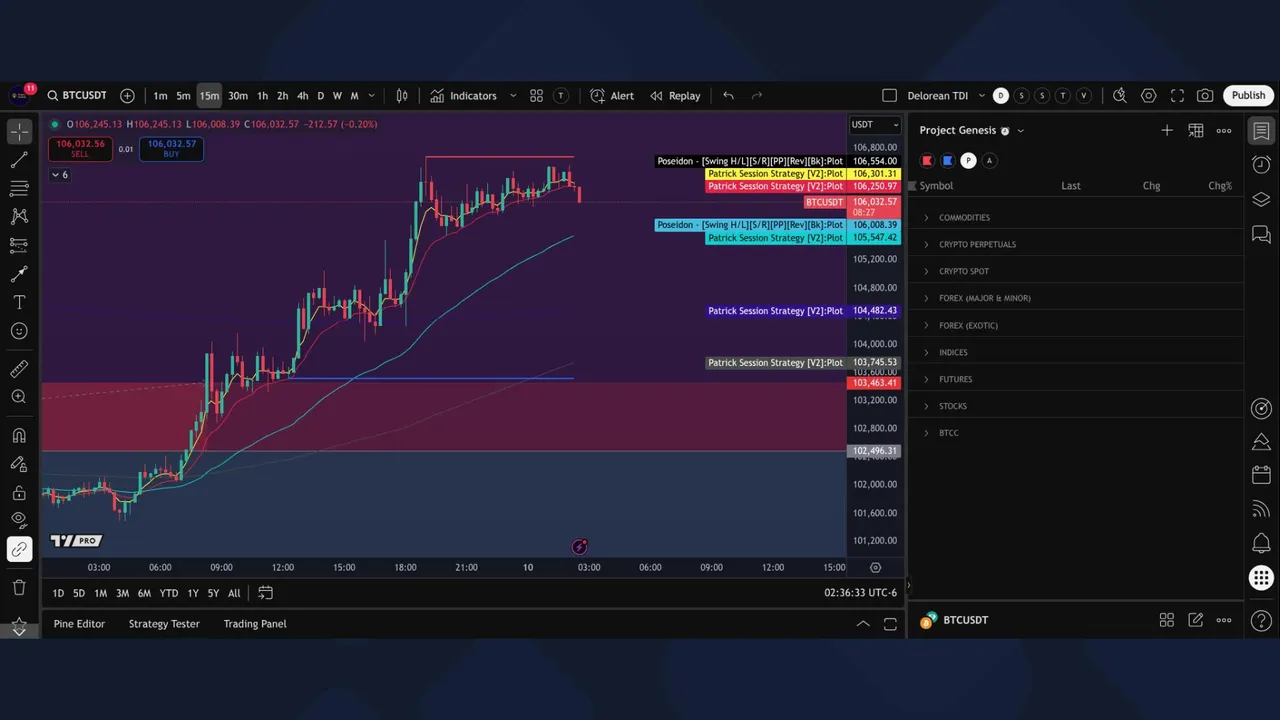Expand the Indicators favorites dropdown arrow
This screenshot has height=720, width=1280.
point(513,96)
